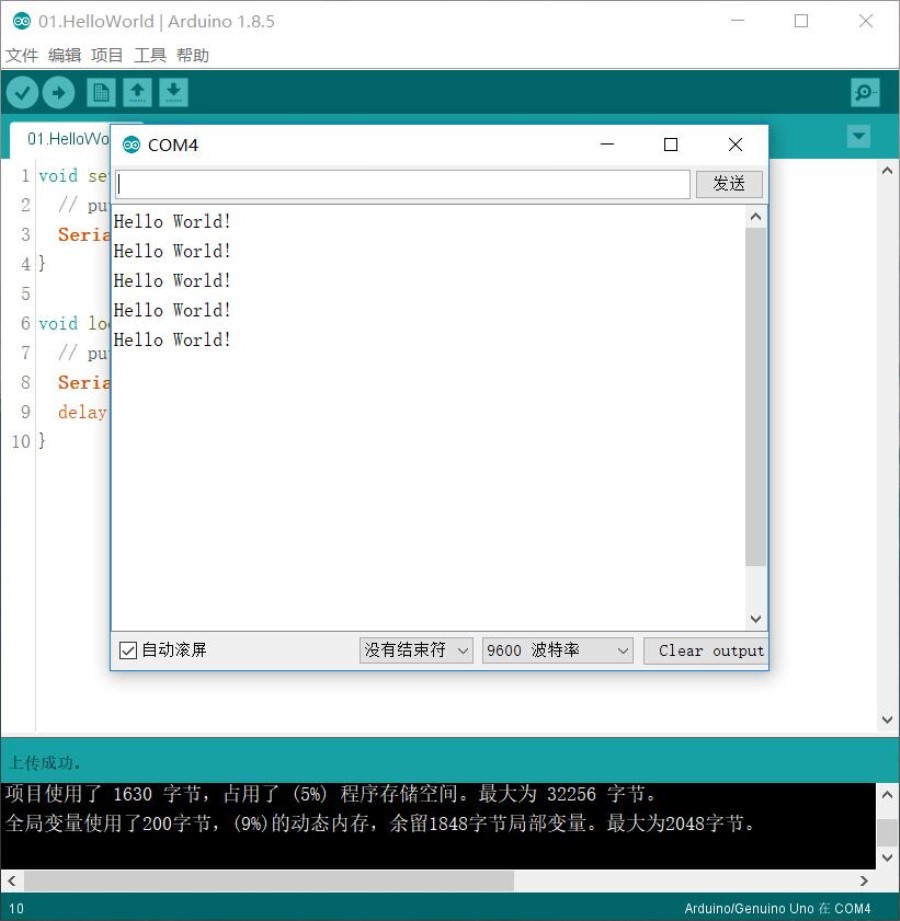Open the 帮助 menu
Screen dimensions: 900x921
tap(193, 55)
